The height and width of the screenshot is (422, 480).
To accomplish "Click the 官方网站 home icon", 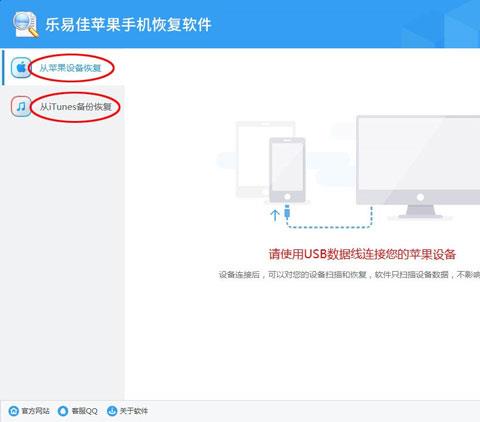I will pyautogui.click(x=14, y=411).
